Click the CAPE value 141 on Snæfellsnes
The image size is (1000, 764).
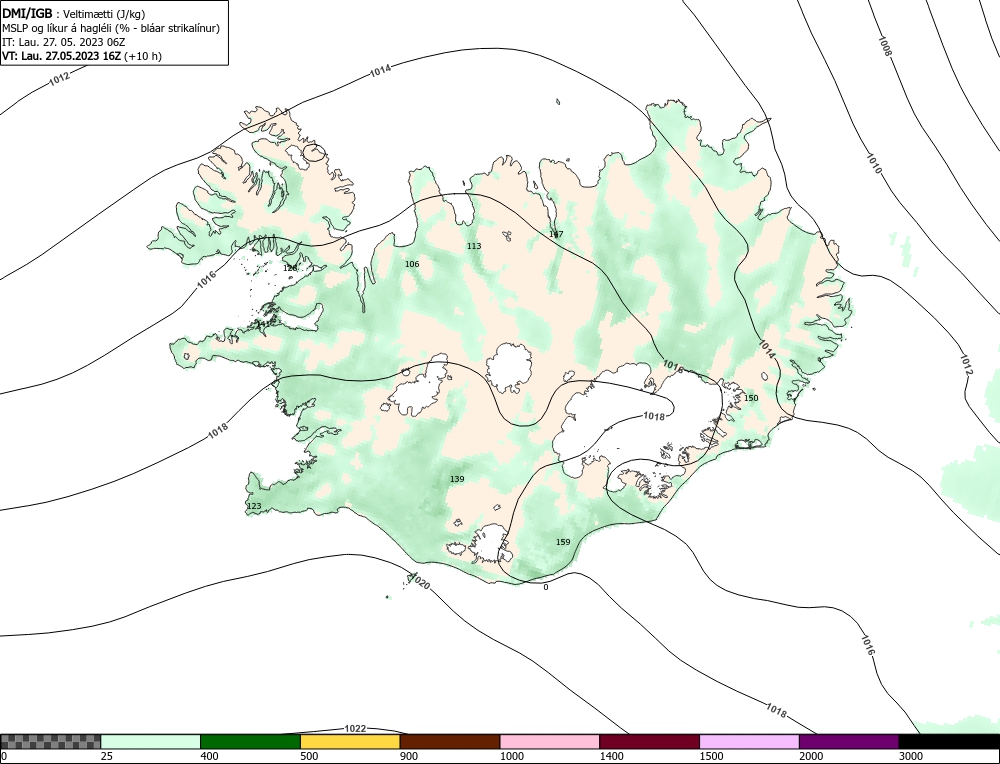pyautogui.click(x=263, y=324)
